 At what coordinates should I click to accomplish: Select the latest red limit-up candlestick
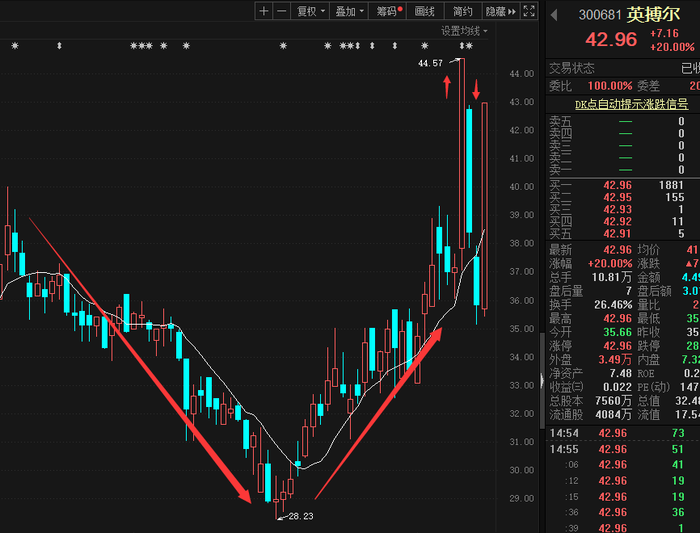pos(484,205)
